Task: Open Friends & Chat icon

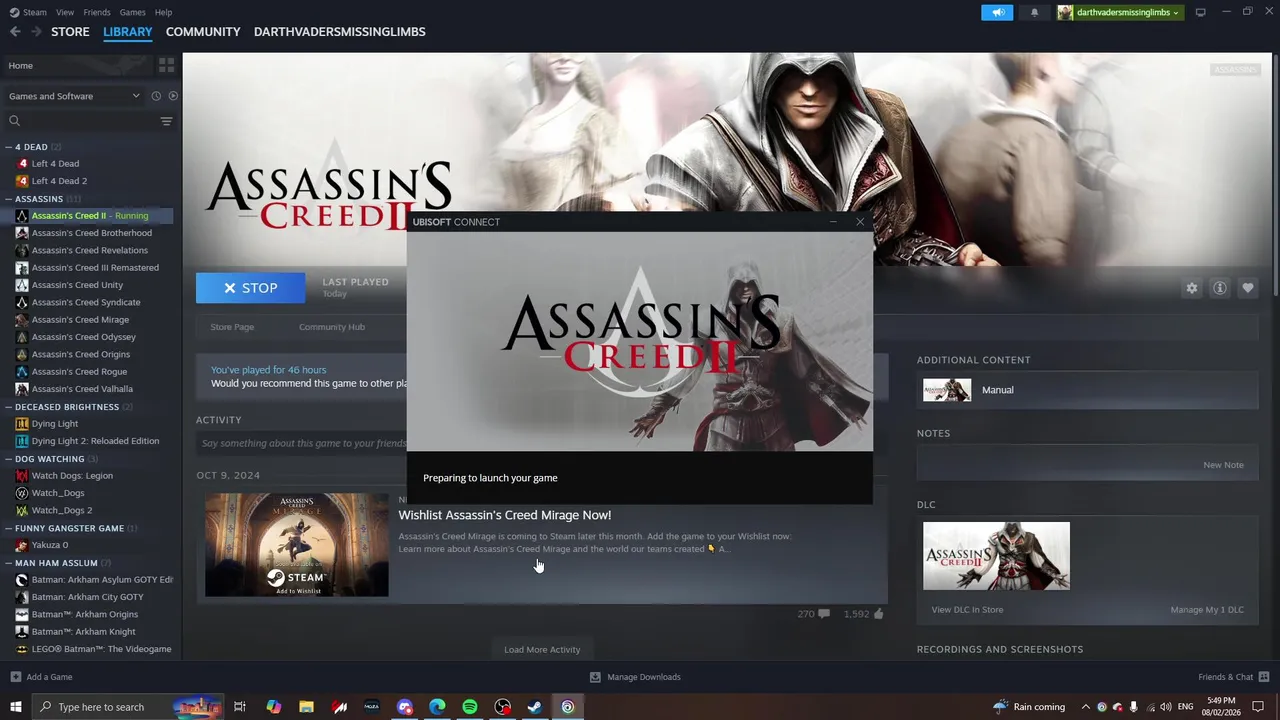Action: [x=1264, y=677]
